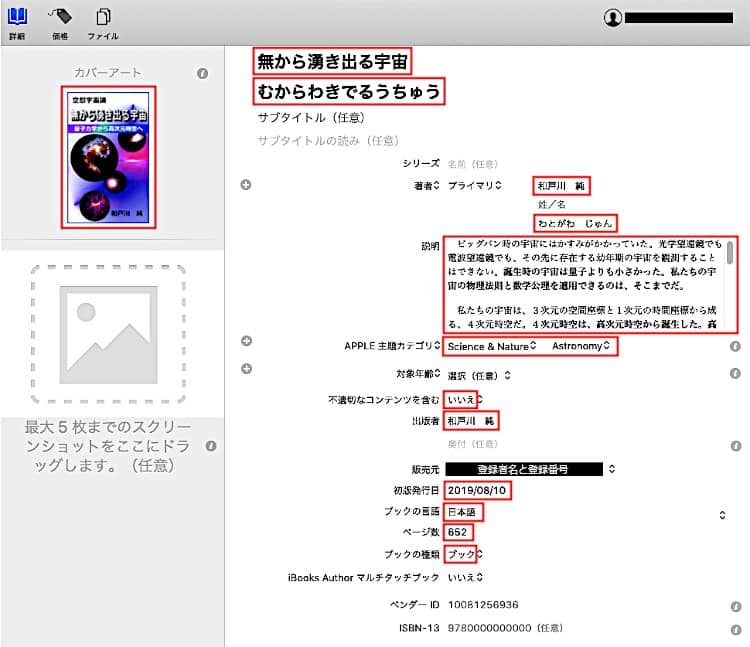Show info for ベンダー ID row
This screenshot has width=750, height=647.
tap(736, 607)
